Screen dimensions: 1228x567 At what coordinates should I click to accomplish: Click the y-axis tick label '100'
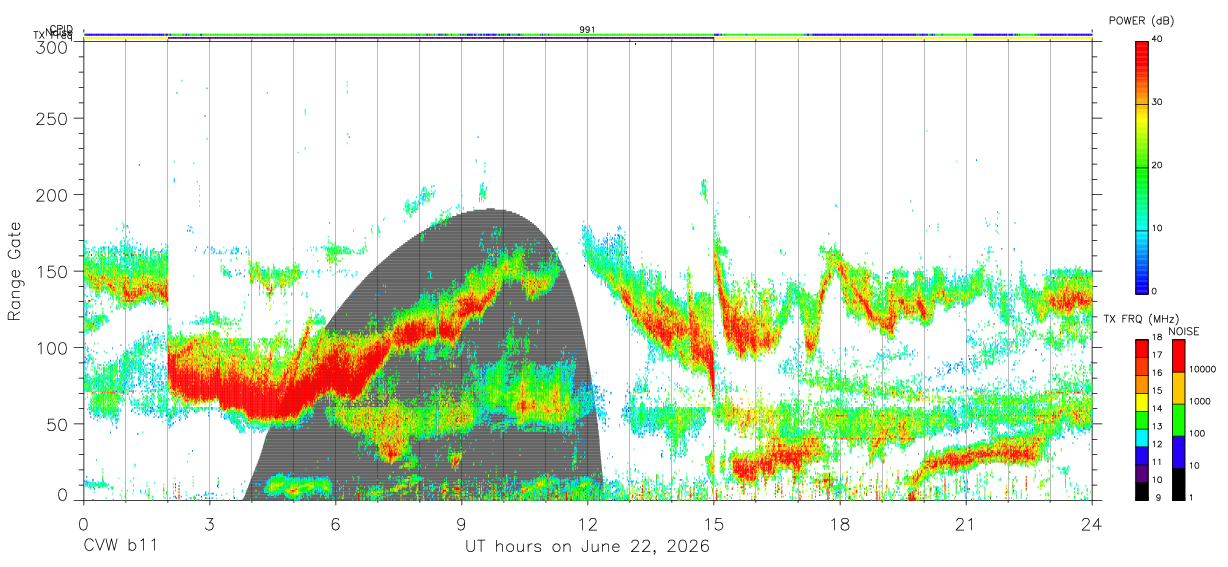tap(53, 348)
